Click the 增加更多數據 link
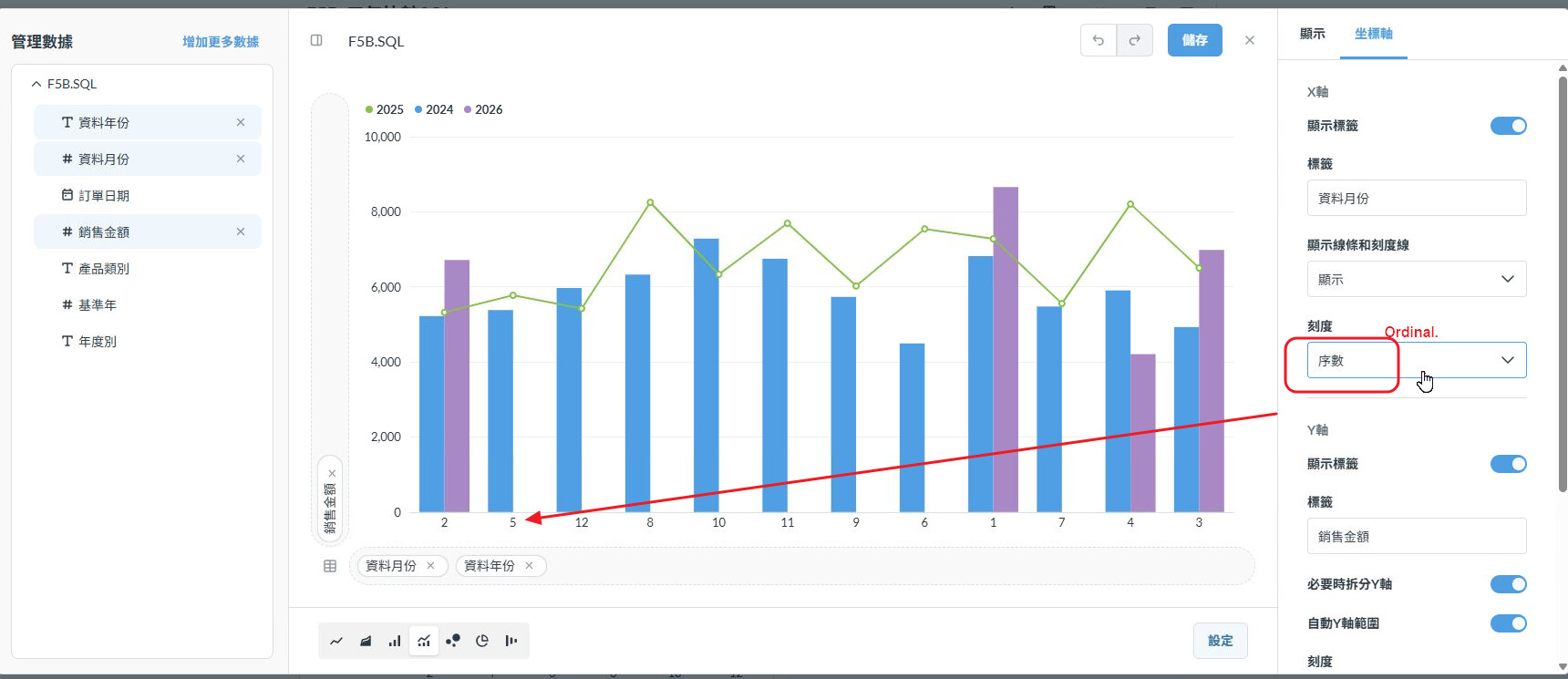 point(221,42)
